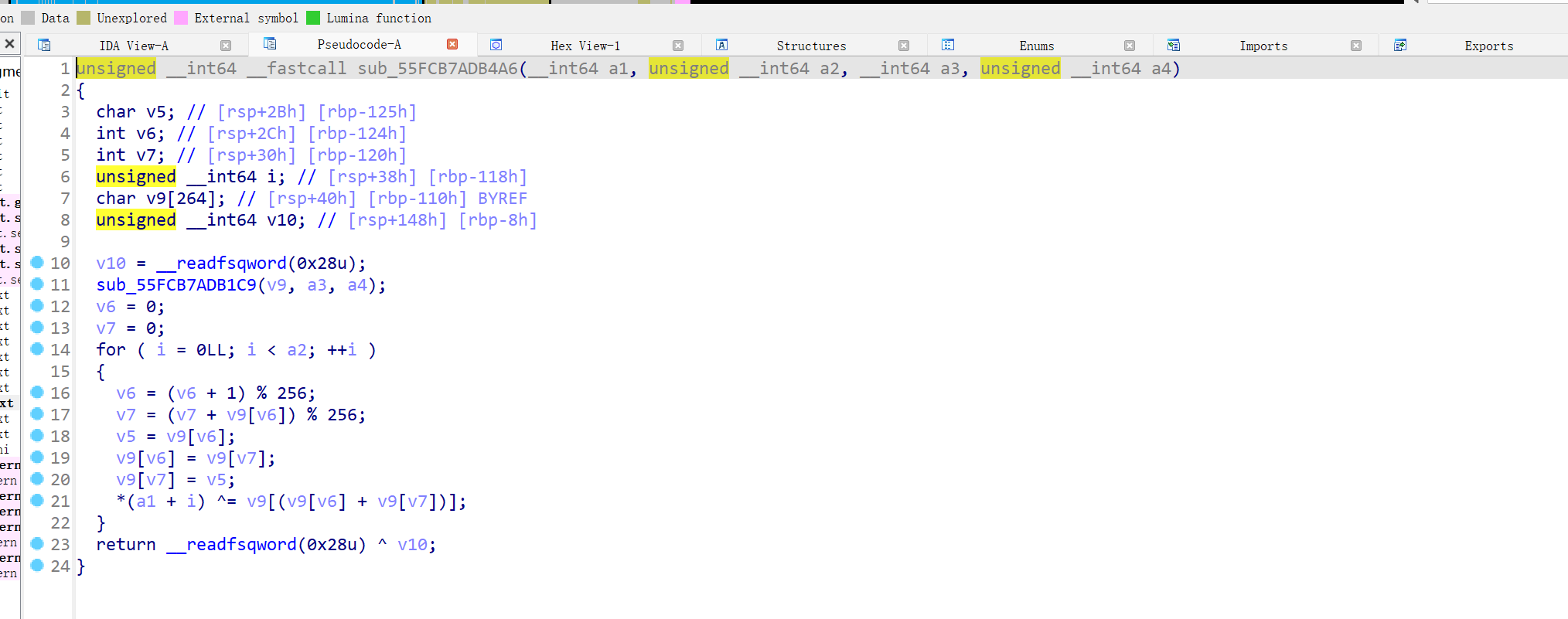Click __readfsqword call on line 10

(x=221, y=264)
